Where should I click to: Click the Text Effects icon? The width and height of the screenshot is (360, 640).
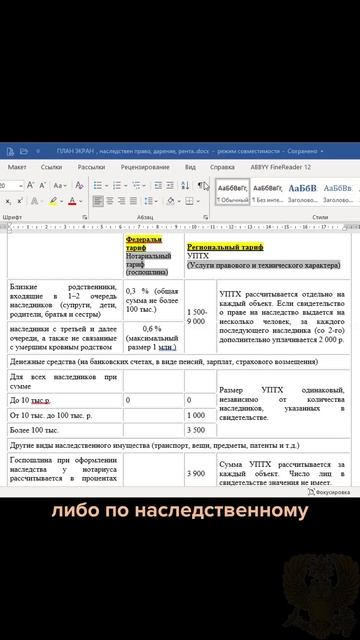(x=34, y=201)
